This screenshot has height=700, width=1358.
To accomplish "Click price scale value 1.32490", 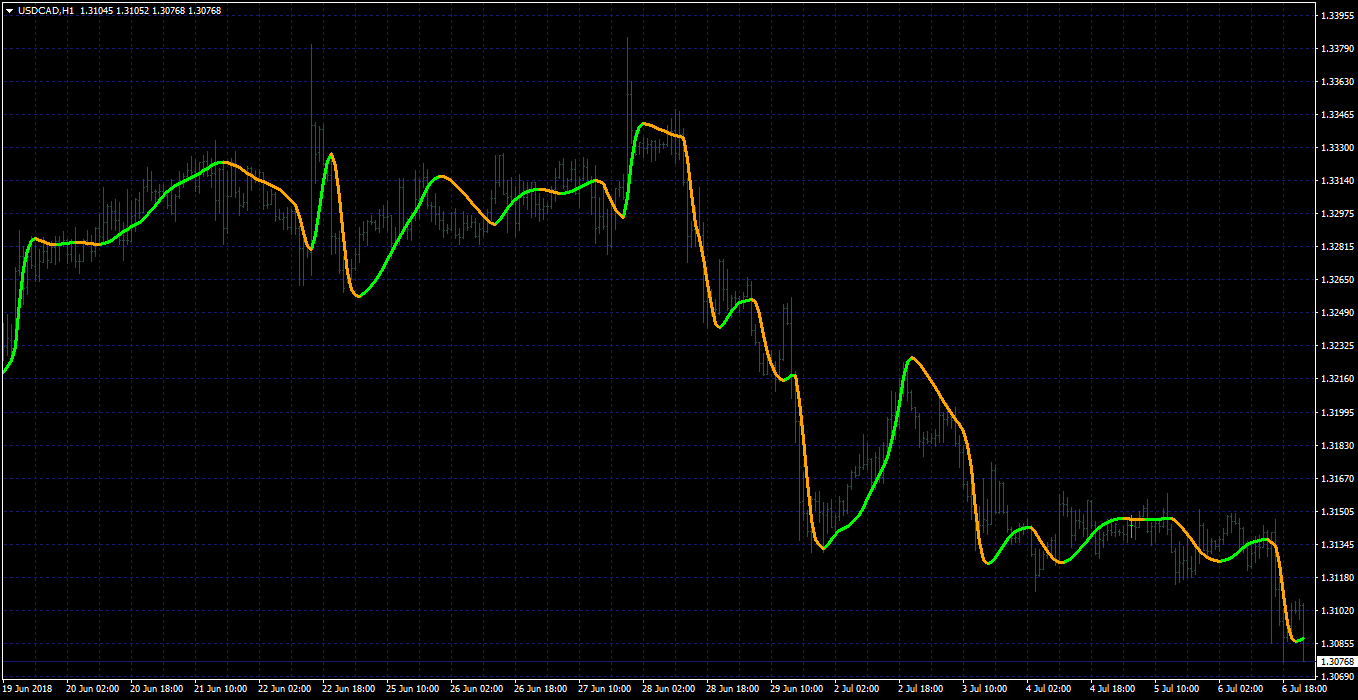I will [x=1337, y=313].
